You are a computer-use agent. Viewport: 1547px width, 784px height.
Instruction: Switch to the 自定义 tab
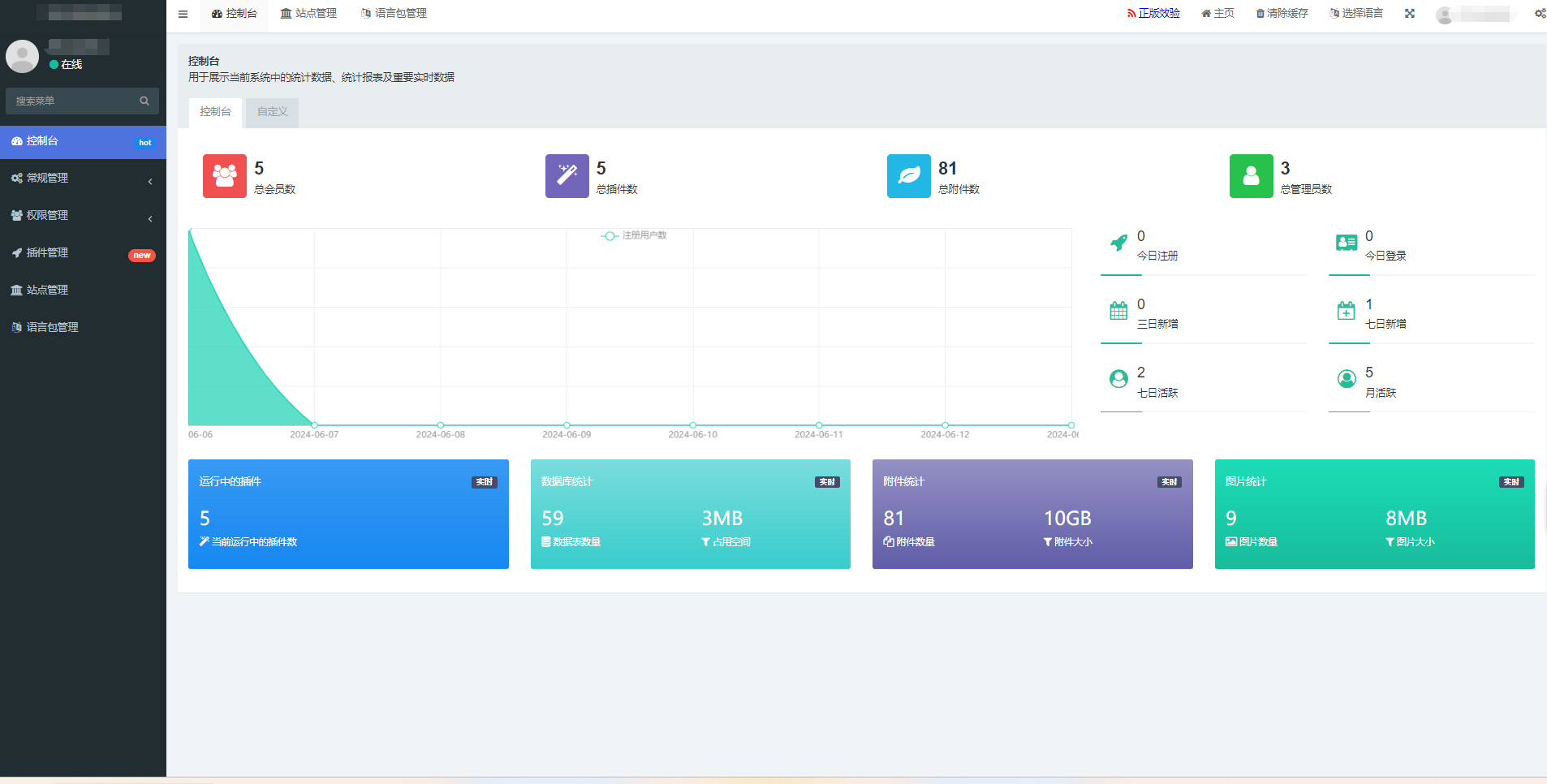click(x=272, y=112)
